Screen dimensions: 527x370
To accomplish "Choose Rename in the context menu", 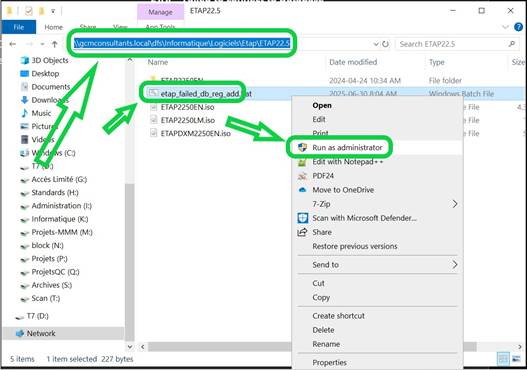I will [x=326, y=344].
